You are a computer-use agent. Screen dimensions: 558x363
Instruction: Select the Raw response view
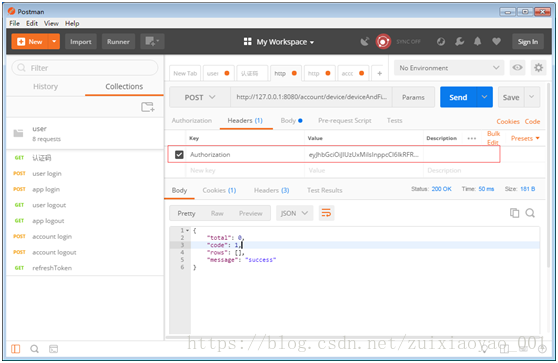click(217, 213)
